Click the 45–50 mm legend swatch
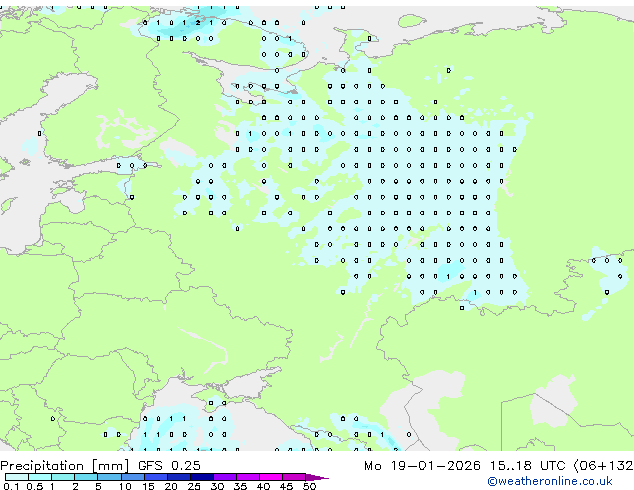 click(x=294, y=477)
